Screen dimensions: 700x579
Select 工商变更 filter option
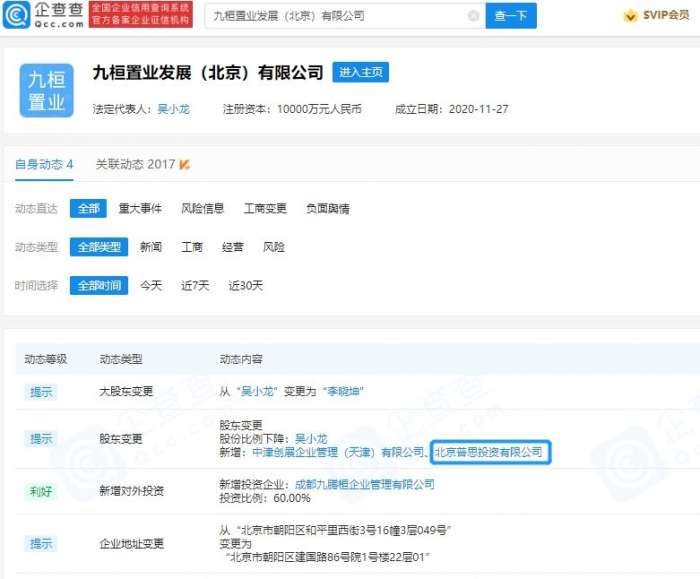click(x=265, y=209)
